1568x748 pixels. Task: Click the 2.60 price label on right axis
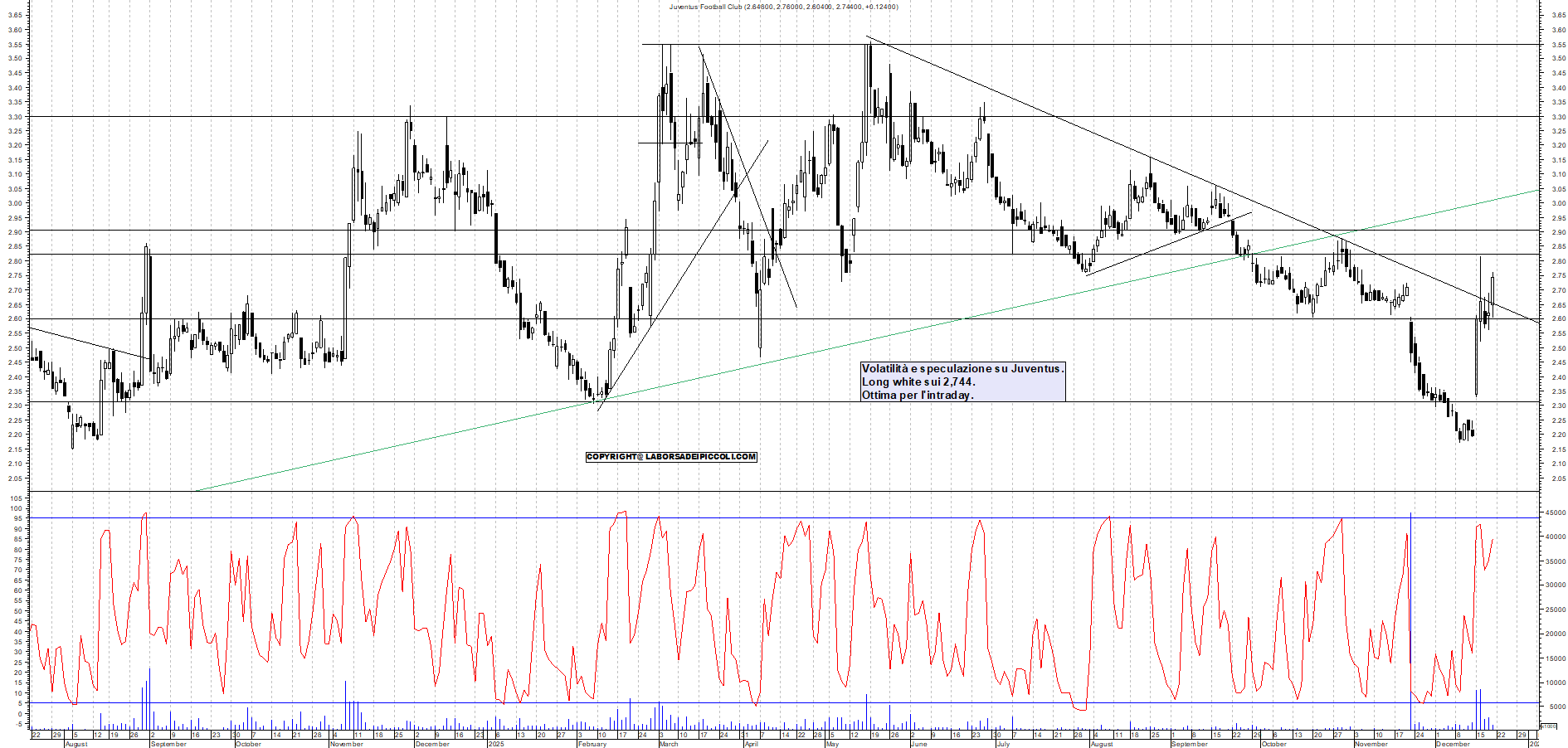coord(1557,319)
